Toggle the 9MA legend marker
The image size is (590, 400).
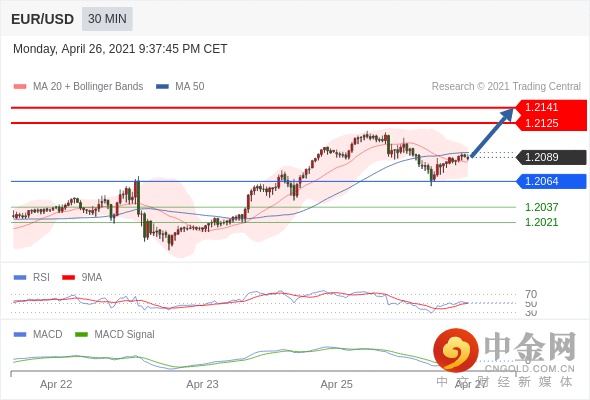coord(68,278)
